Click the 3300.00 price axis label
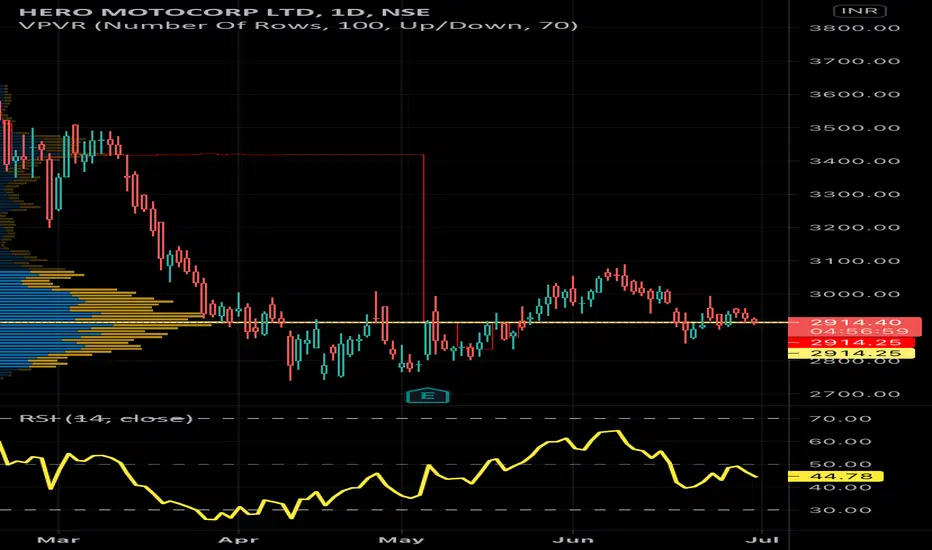The width and height of the screenshot is (932, 550). [855, 194]
